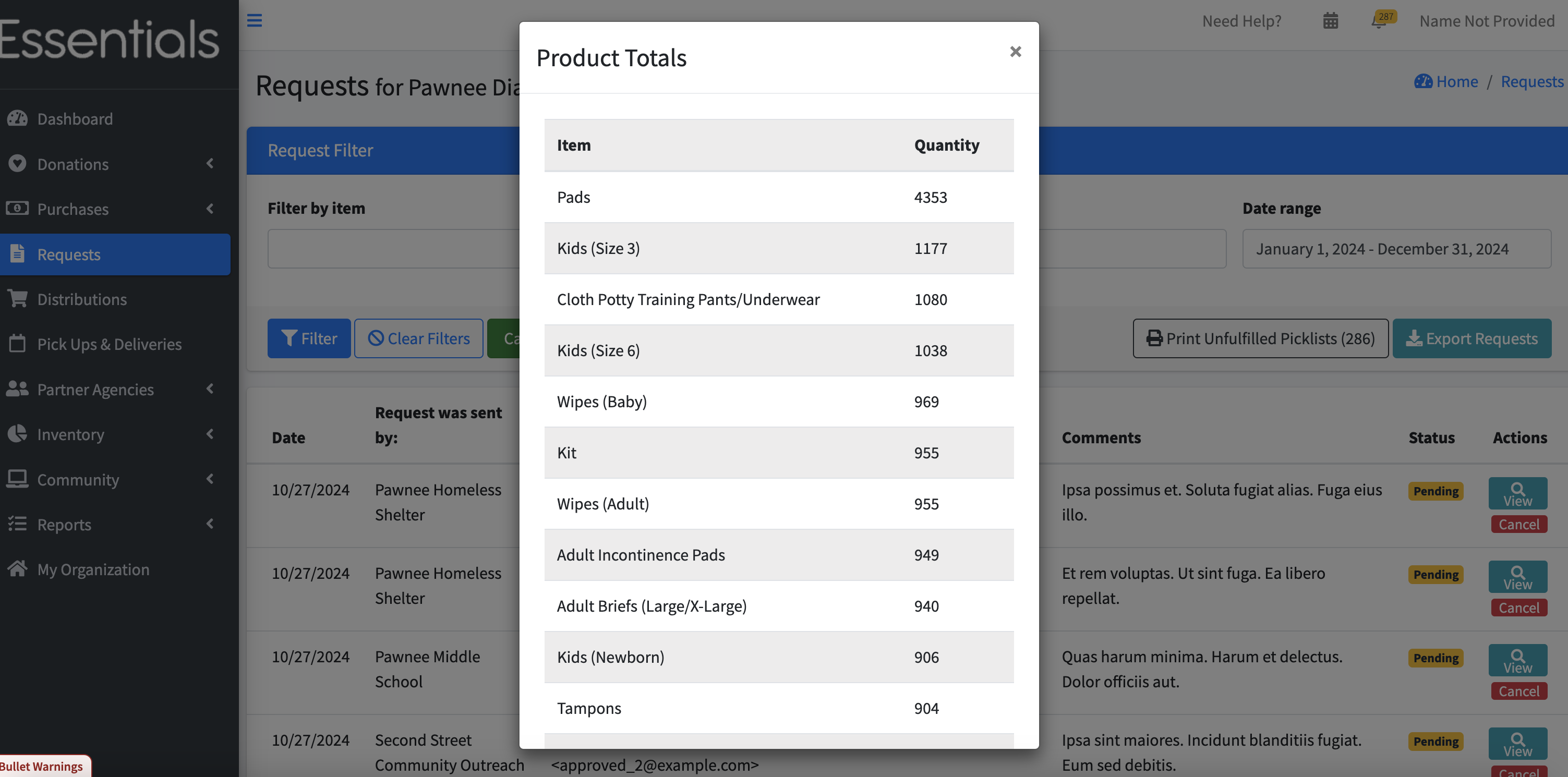Viewport: 1568px width, 777px height.
Task: Click the Need Help? link
Action: (1242, 21)
